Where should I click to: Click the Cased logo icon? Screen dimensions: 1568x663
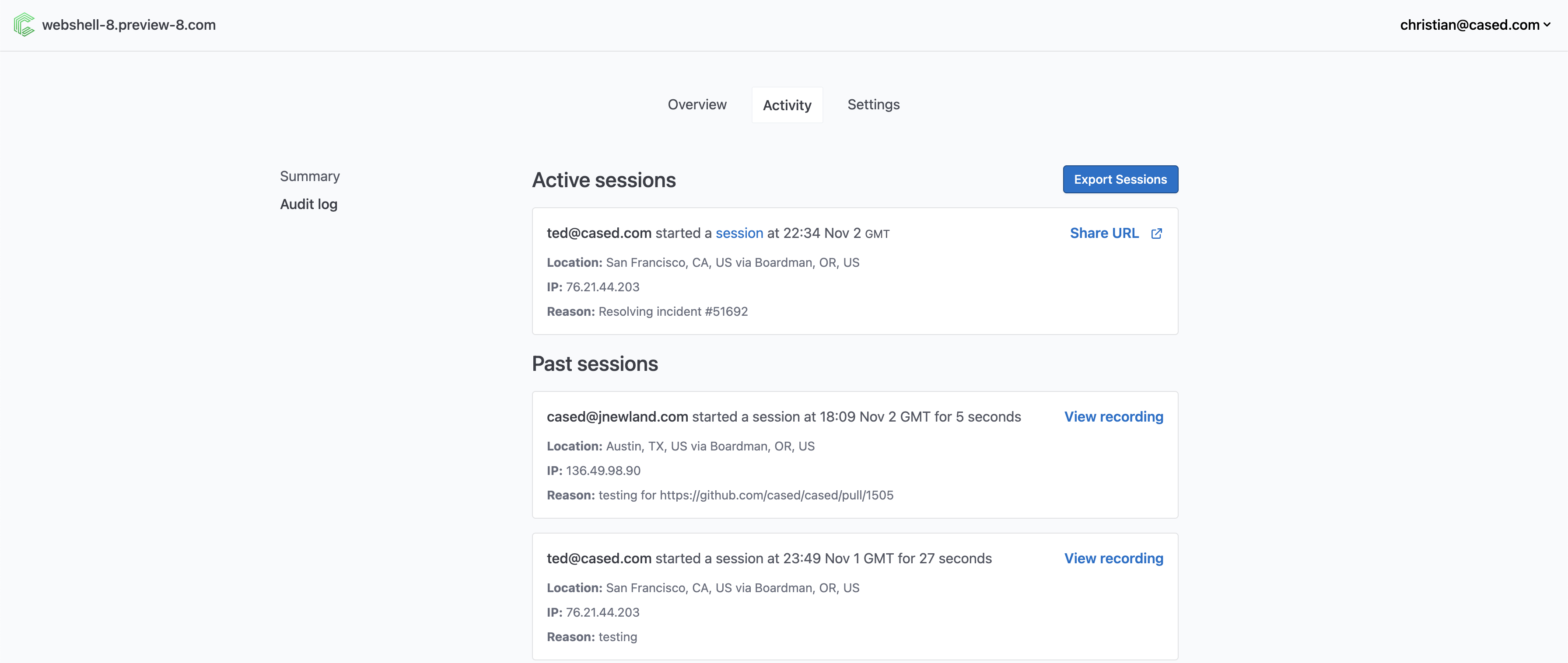[24, 25]
